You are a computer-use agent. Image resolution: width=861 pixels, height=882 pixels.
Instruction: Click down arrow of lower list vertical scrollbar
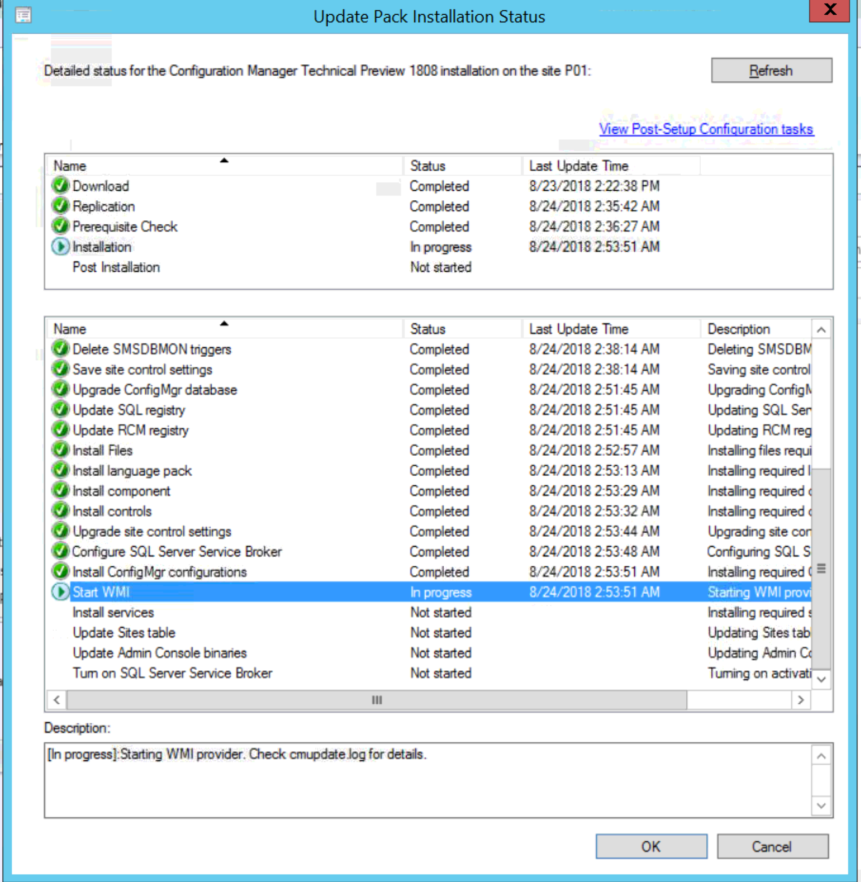[821, 680]
